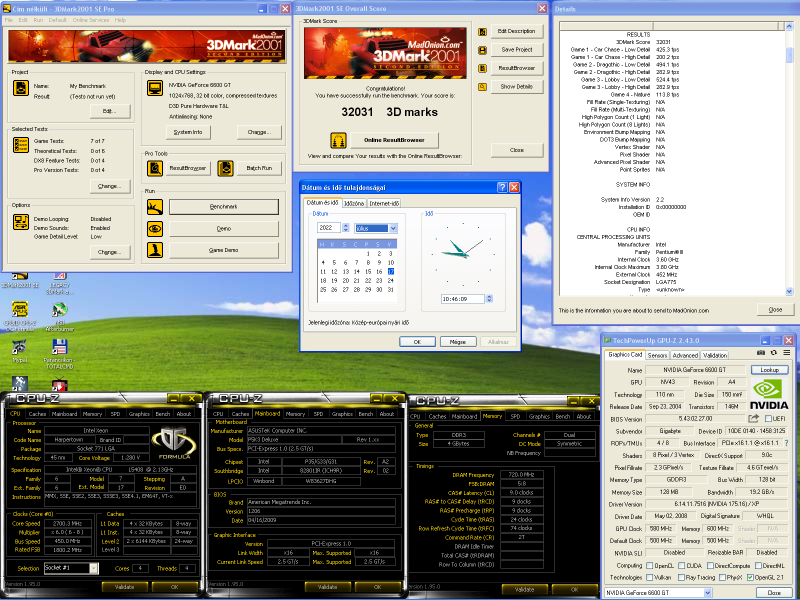
Task: Click the icon beside the Benchmark button
Action: click(155, 207)
